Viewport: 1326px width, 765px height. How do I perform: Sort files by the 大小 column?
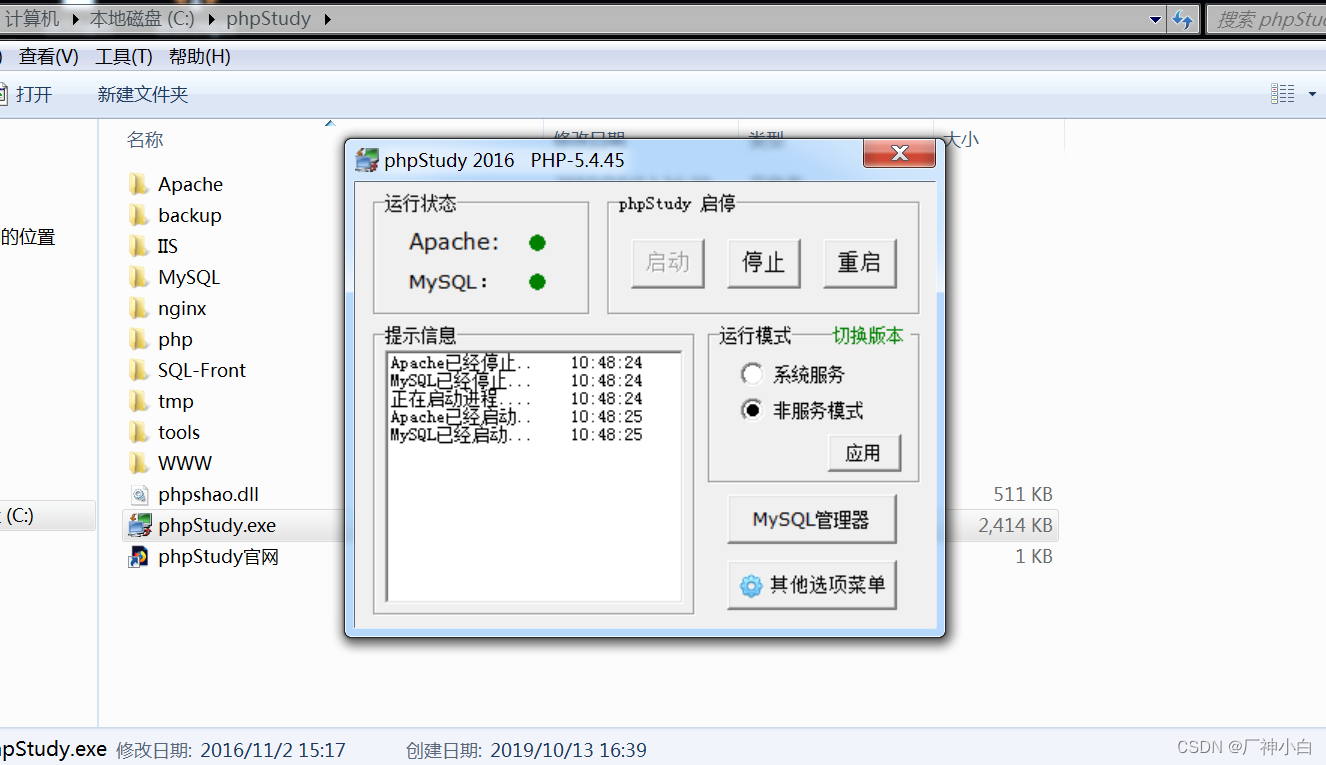tap(962, 140)
